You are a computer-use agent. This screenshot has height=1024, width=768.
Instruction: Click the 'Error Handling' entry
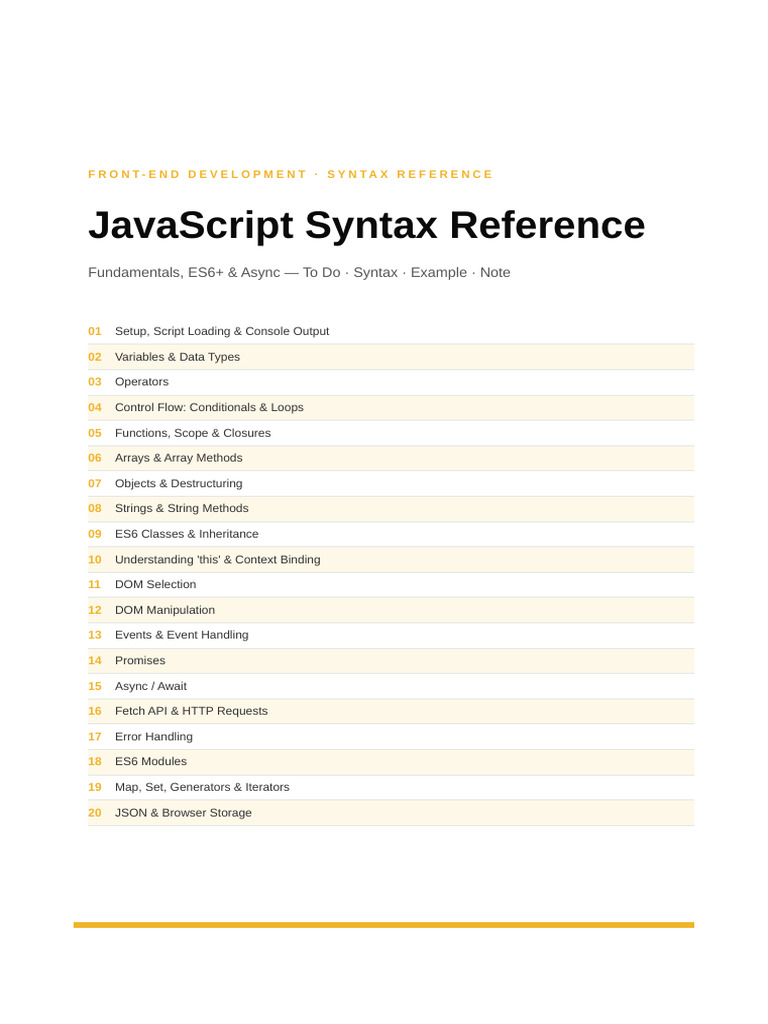point(391,737)
